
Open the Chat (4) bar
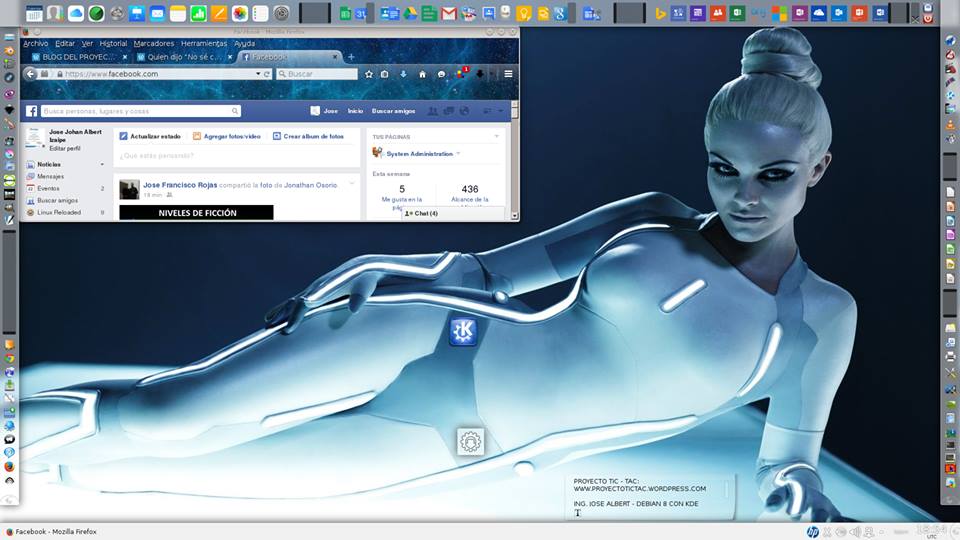pos(421,213)
